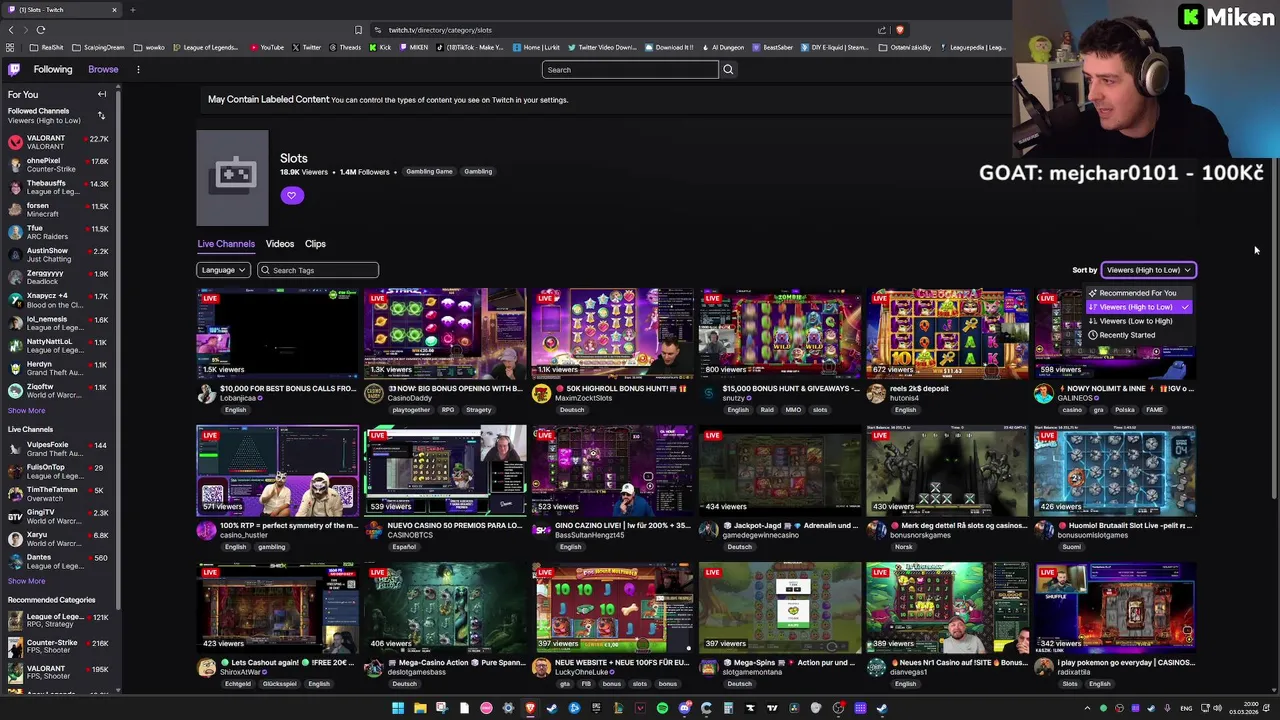Open File Explorer from the taskbar
This screenshot has width=1280, height=720.
click(x=420, y=708)
